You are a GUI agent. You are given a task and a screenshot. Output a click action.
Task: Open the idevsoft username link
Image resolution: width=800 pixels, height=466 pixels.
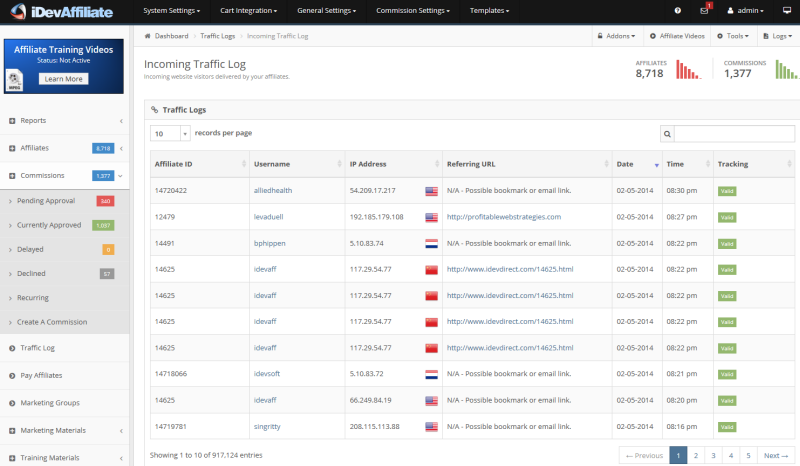tap(267, 374)
